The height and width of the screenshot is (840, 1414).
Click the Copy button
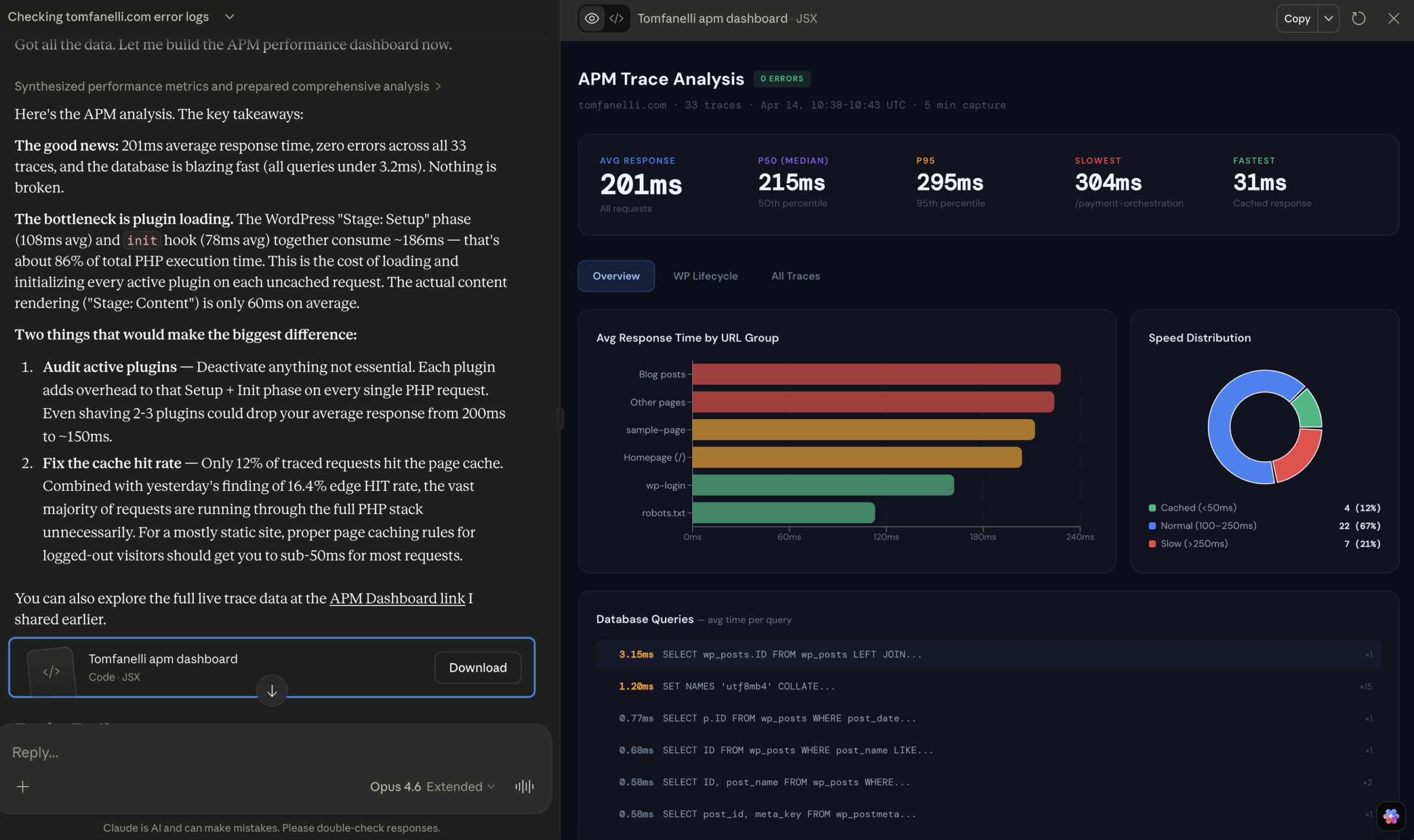pos(1297,18)
